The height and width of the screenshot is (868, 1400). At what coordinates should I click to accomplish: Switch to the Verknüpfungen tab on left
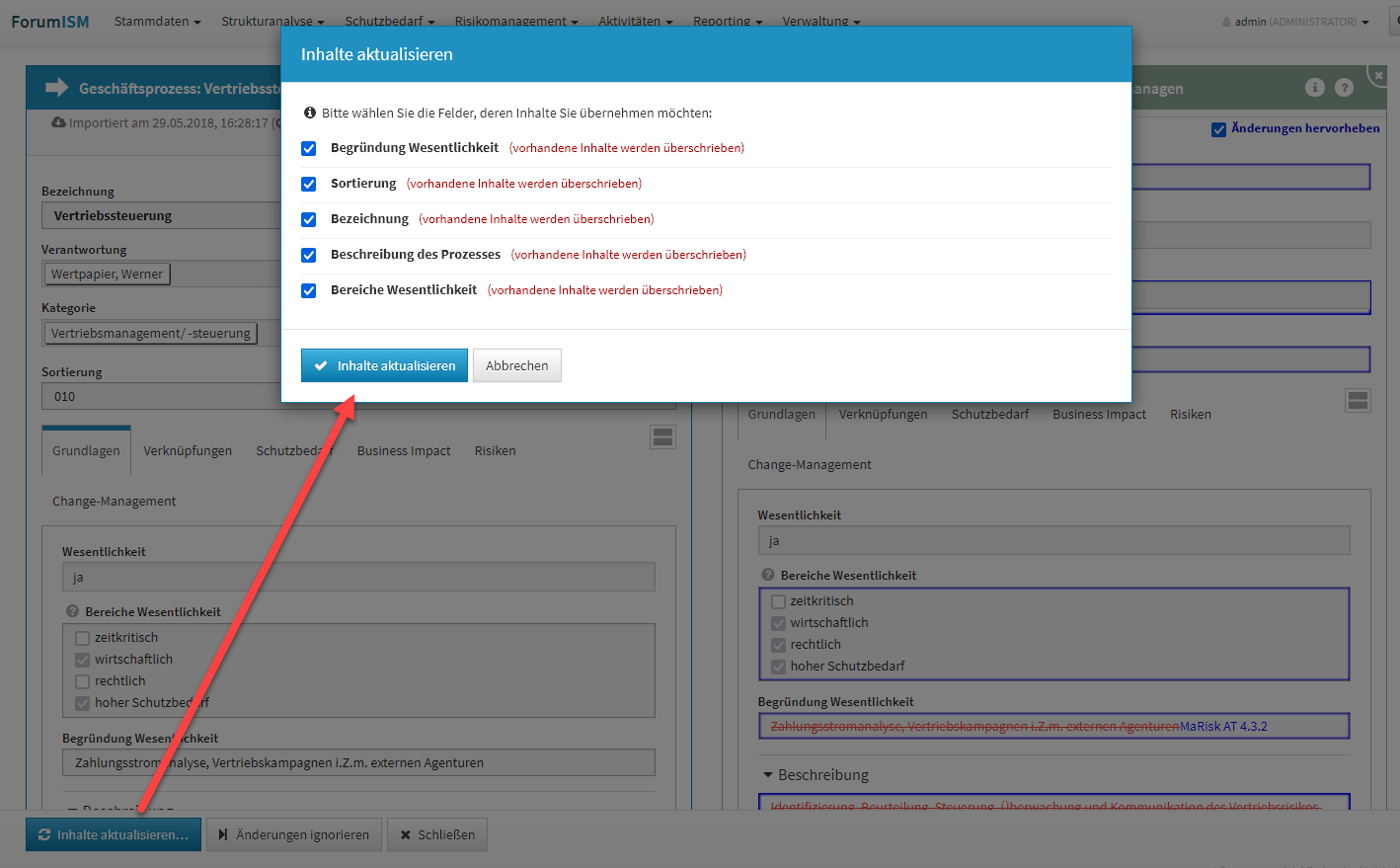pos(188,450)
